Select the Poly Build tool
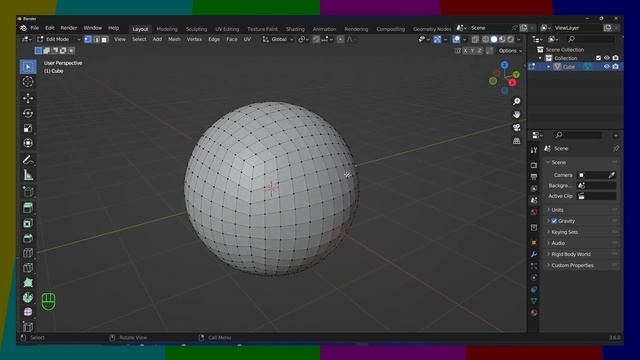The height and width of the screenshot is (360, 640). click(x=28, y=282)
